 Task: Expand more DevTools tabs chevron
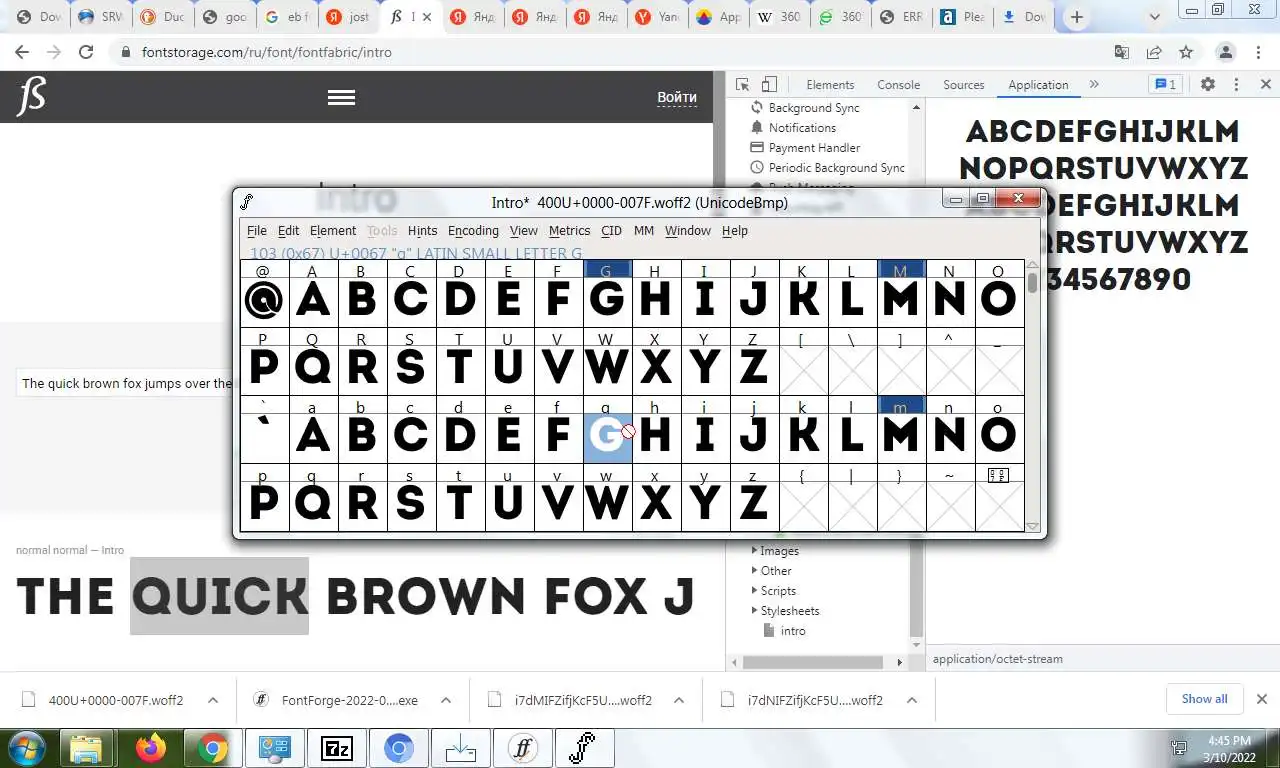[1094, 85]
